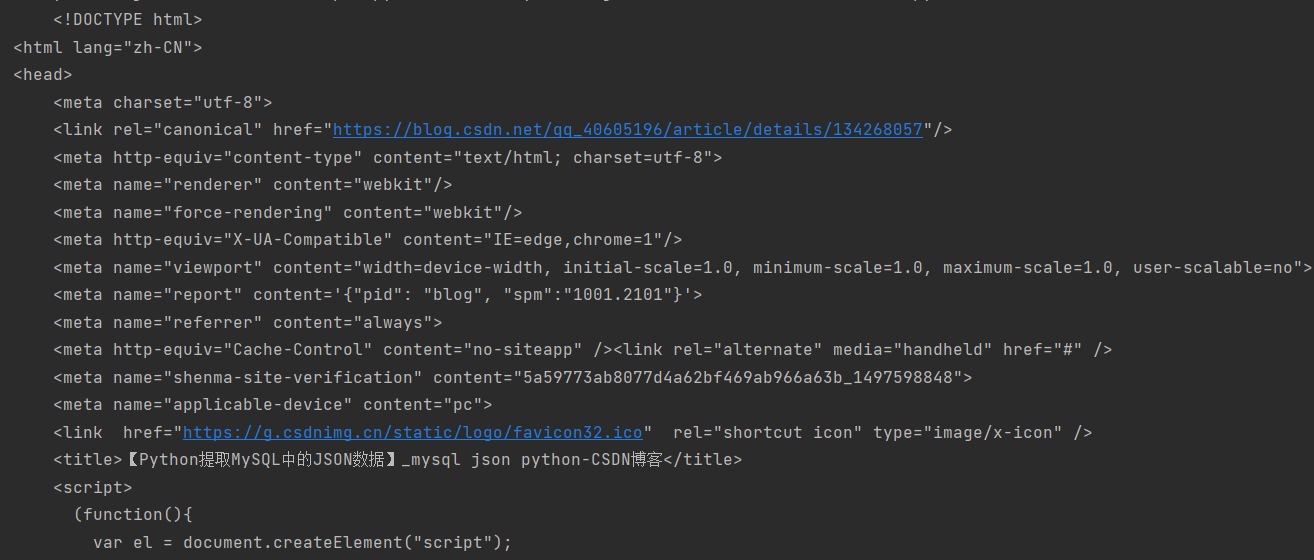Click the applicable-device meta line
The width and height of the screenshot is (1314, 560).
(x=272, y=405)
